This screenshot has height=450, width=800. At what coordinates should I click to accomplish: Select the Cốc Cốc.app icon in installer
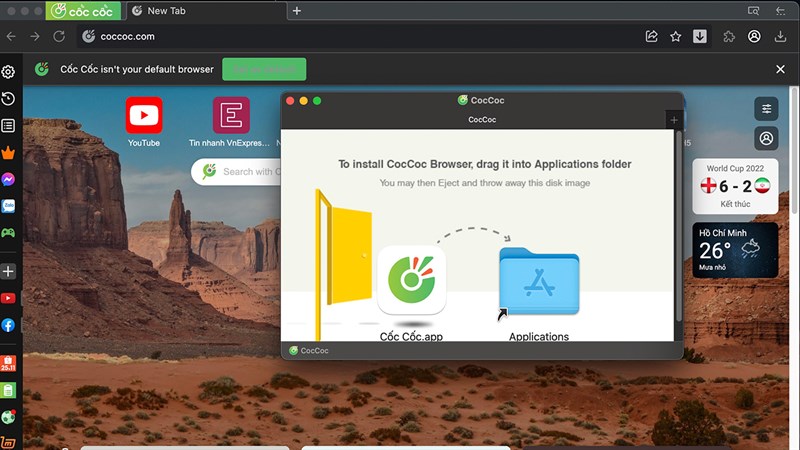point(411,280)
